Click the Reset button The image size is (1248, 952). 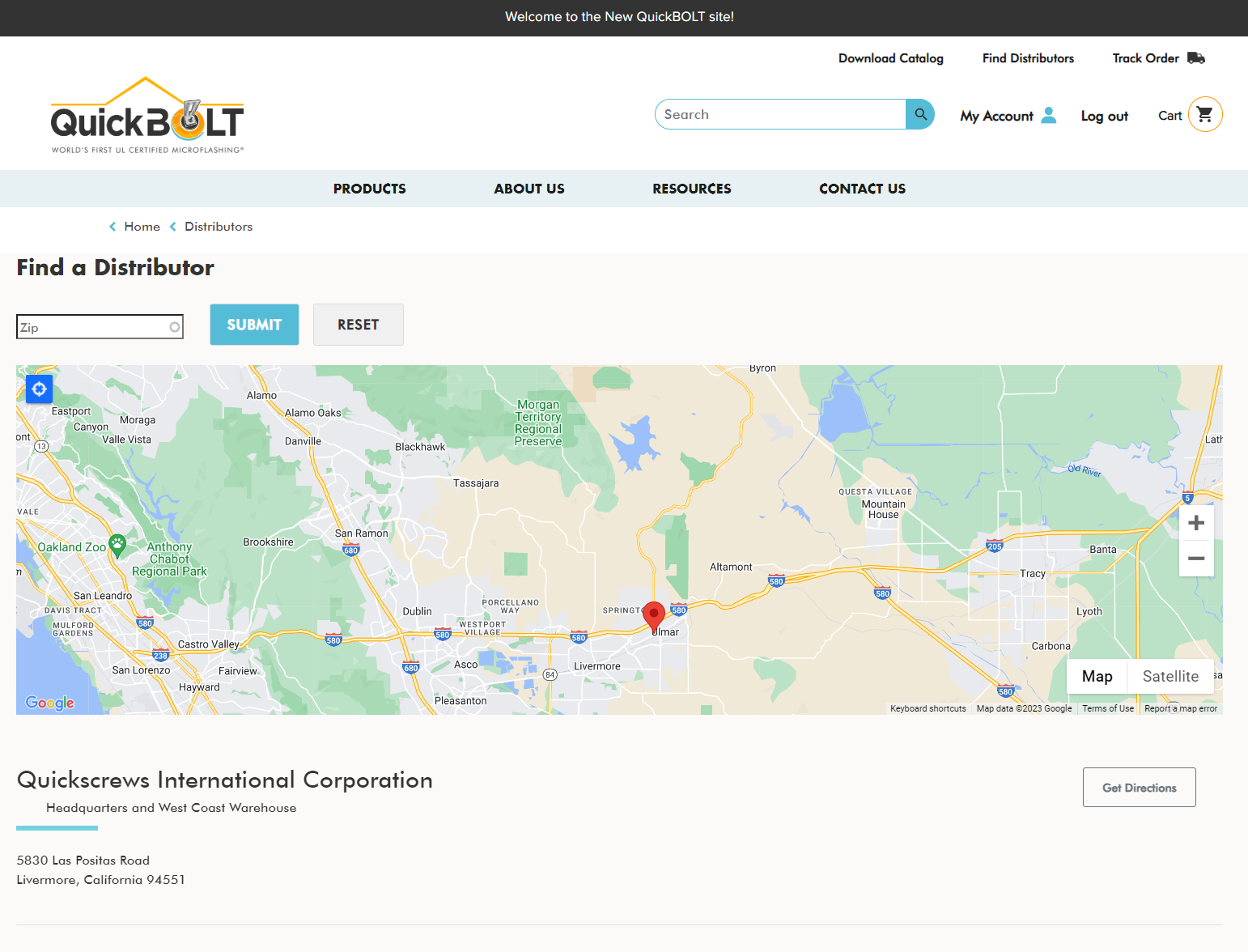point(359,325)
